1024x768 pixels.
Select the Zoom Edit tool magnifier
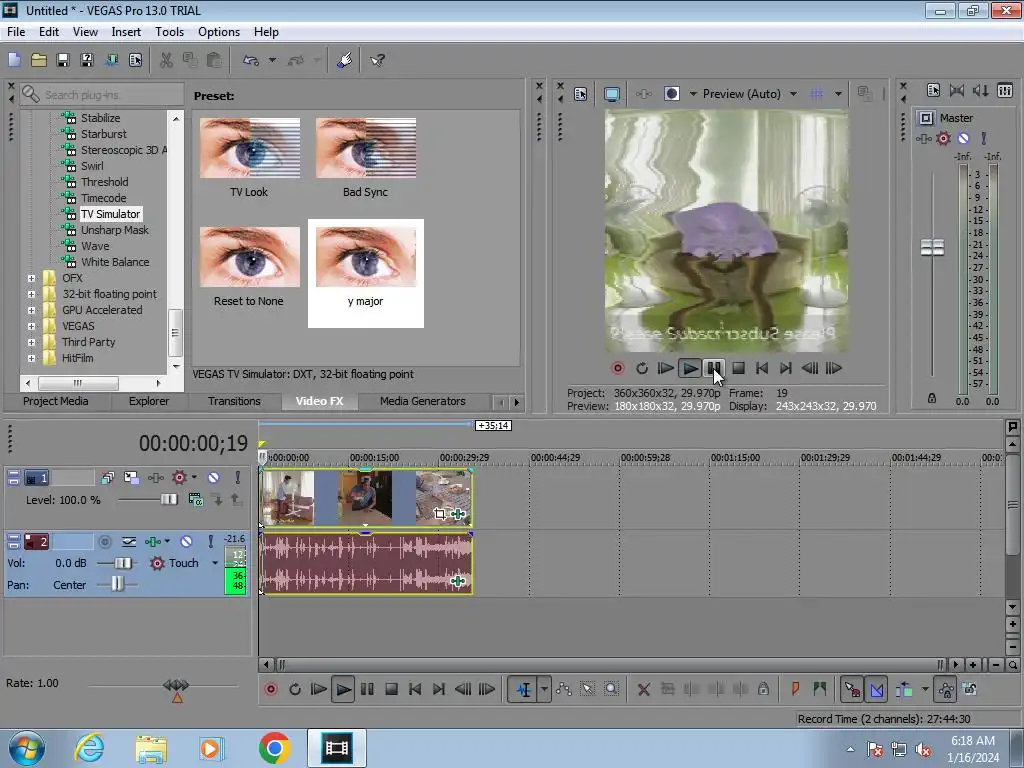(x=611, y=689)
